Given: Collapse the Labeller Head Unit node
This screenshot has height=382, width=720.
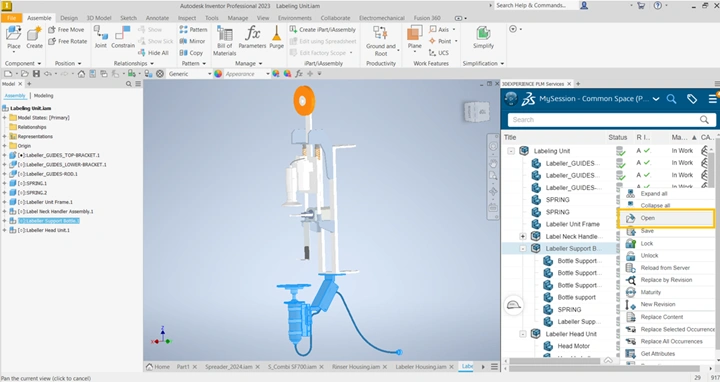Looking at the screenshot, I should [x=523, y=334].
